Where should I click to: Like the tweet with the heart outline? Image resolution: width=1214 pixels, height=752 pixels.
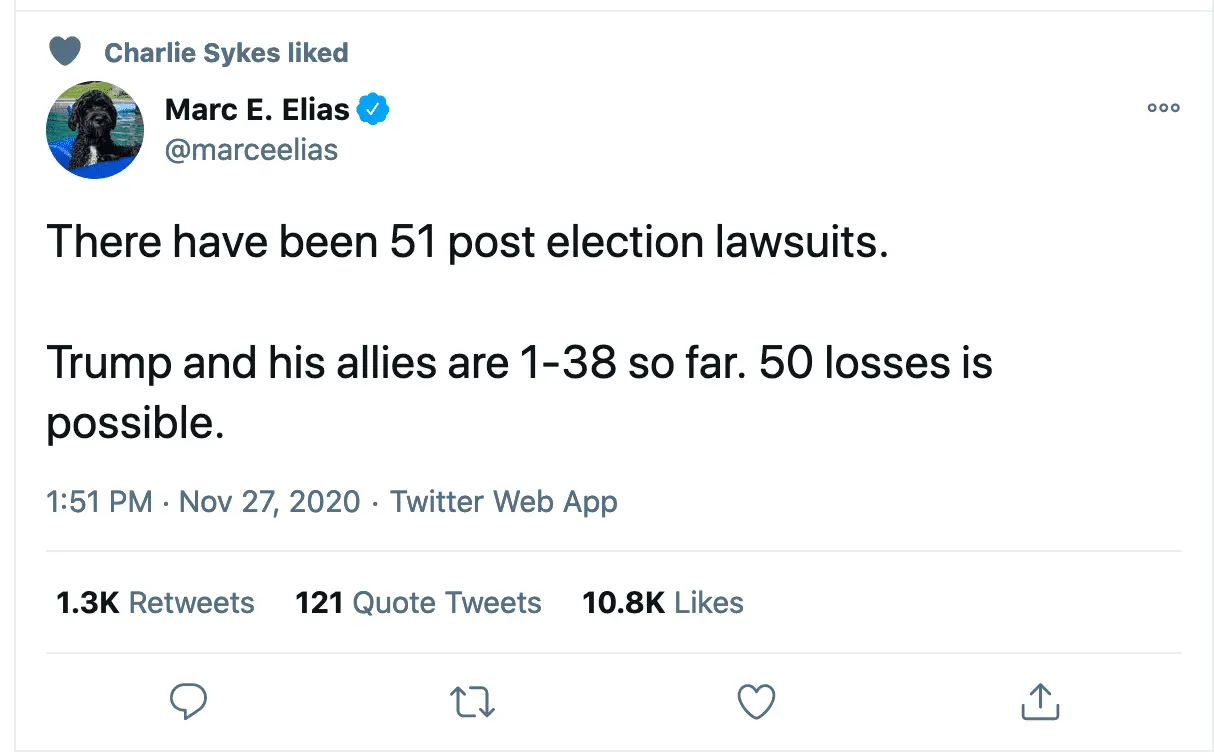pos(756,701)
